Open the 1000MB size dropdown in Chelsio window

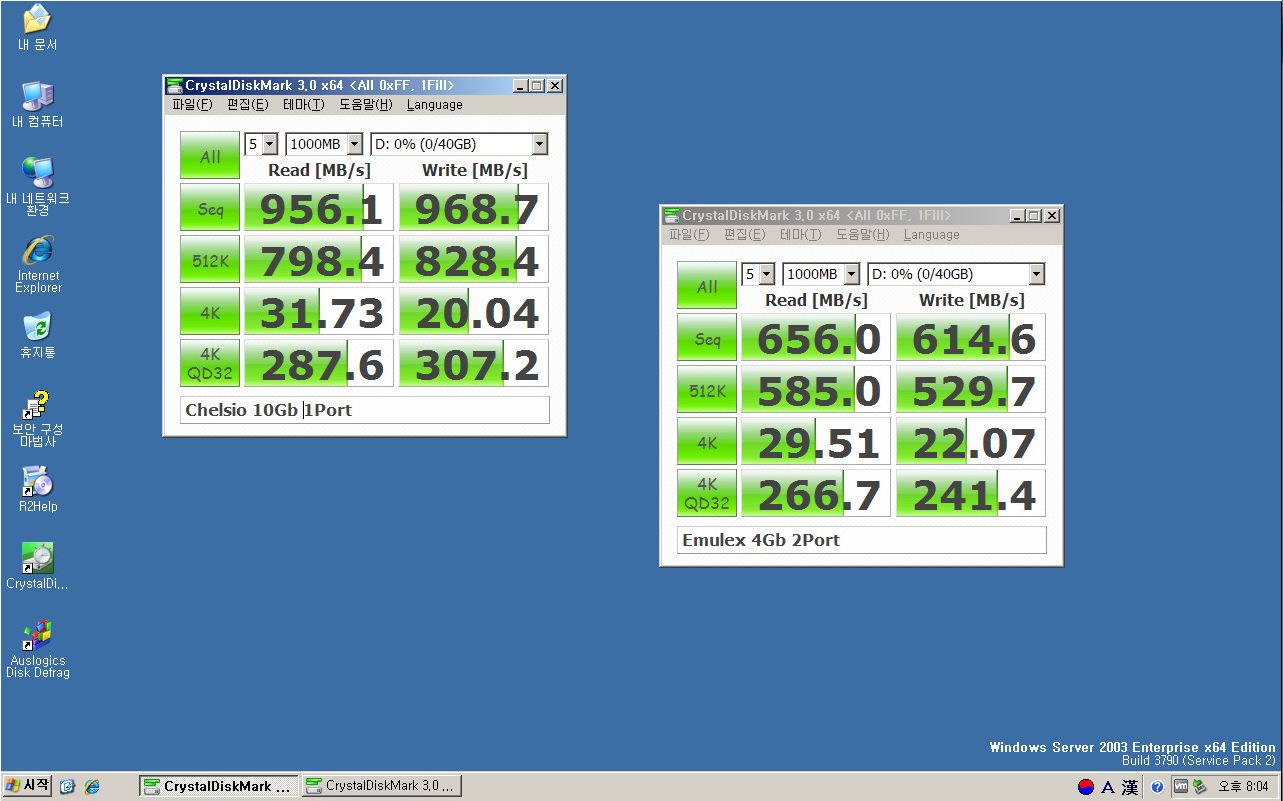pyautogui.click(x=324, y=144)
